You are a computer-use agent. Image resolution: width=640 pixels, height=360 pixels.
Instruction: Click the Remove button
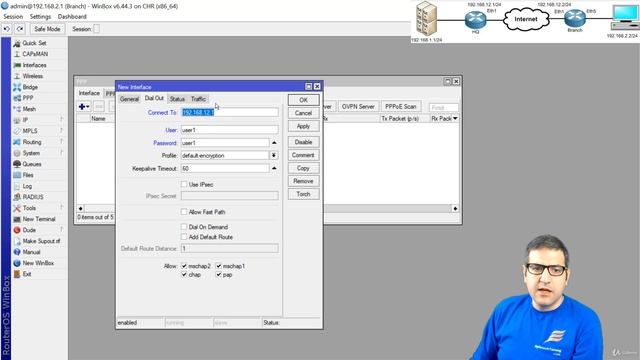303,181
